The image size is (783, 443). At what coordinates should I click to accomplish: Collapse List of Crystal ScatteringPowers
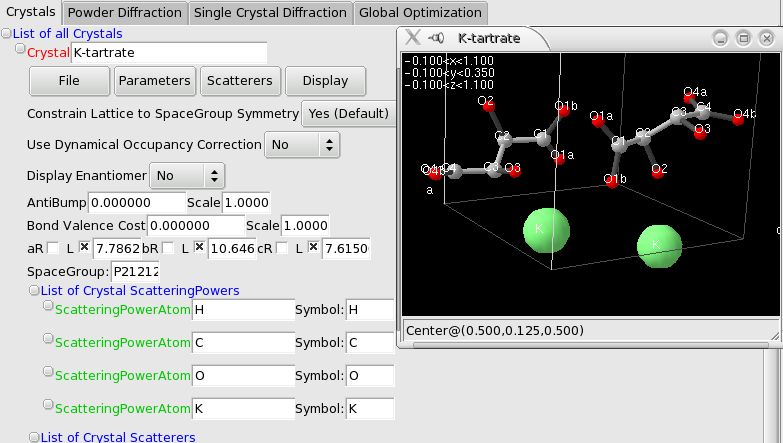coord(34,290)
